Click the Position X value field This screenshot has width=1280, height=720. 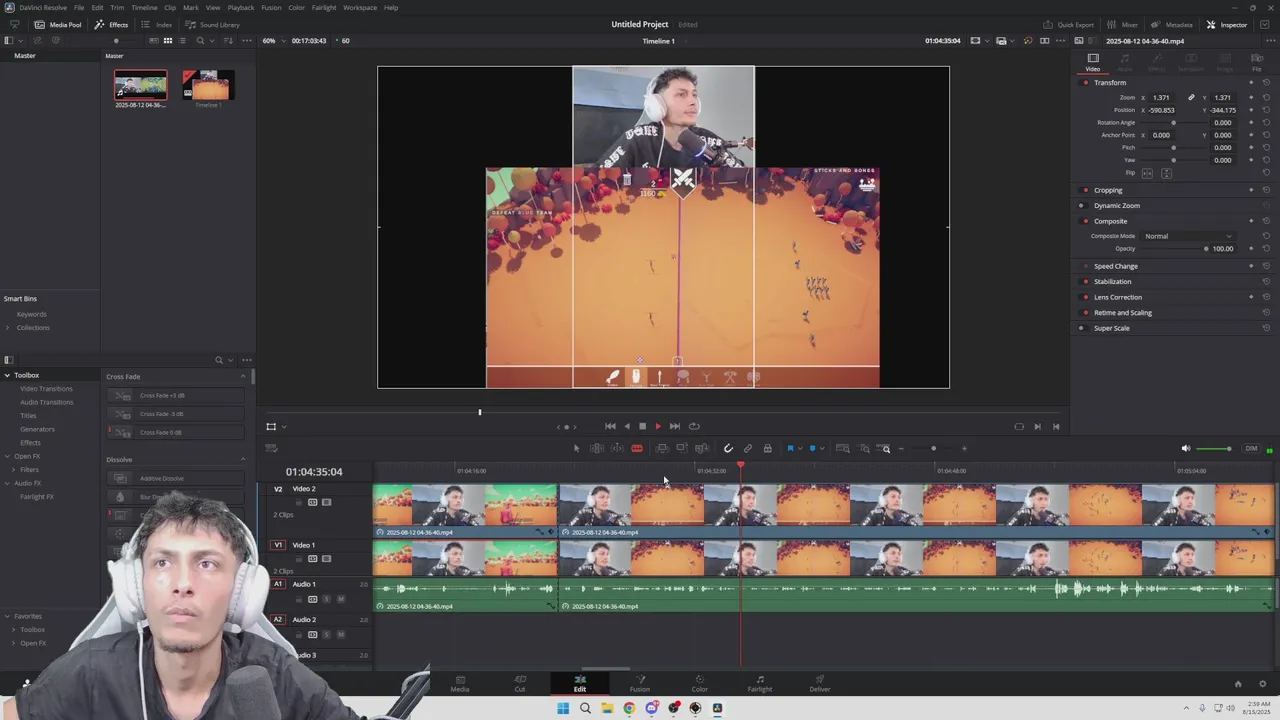tap(1162, 110)
